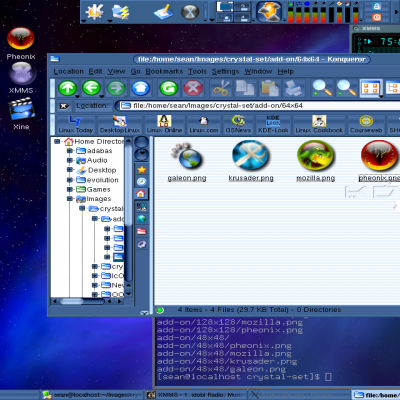Open the Linux Cookbook bookmark
The image size is (400, 400).
[x=319, y=124]
